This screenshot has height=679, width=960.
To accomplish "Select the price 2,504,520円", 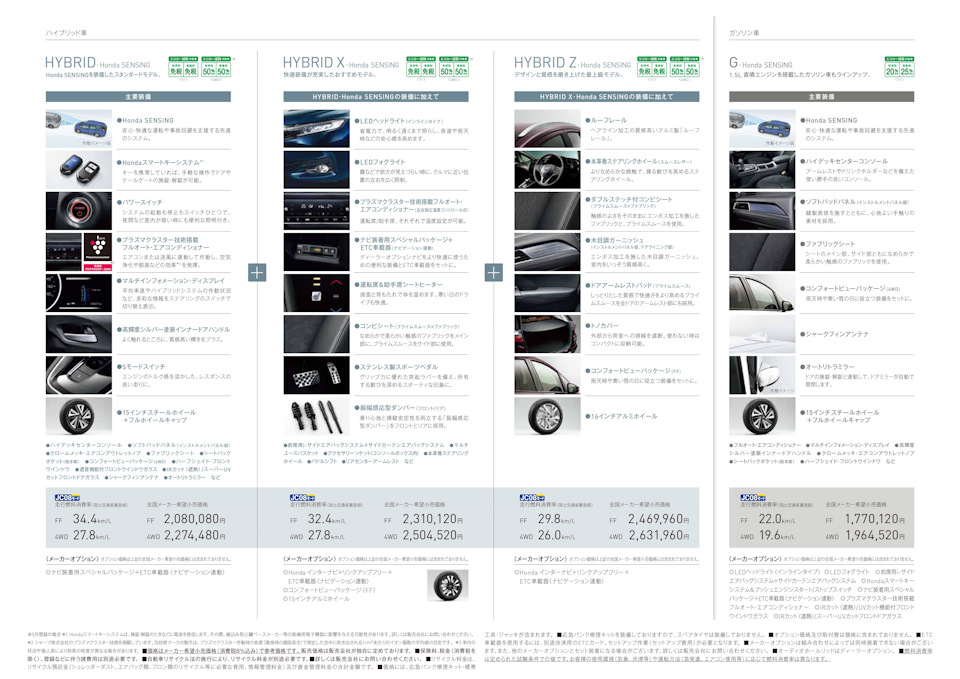I will click(x=432, y=535).
